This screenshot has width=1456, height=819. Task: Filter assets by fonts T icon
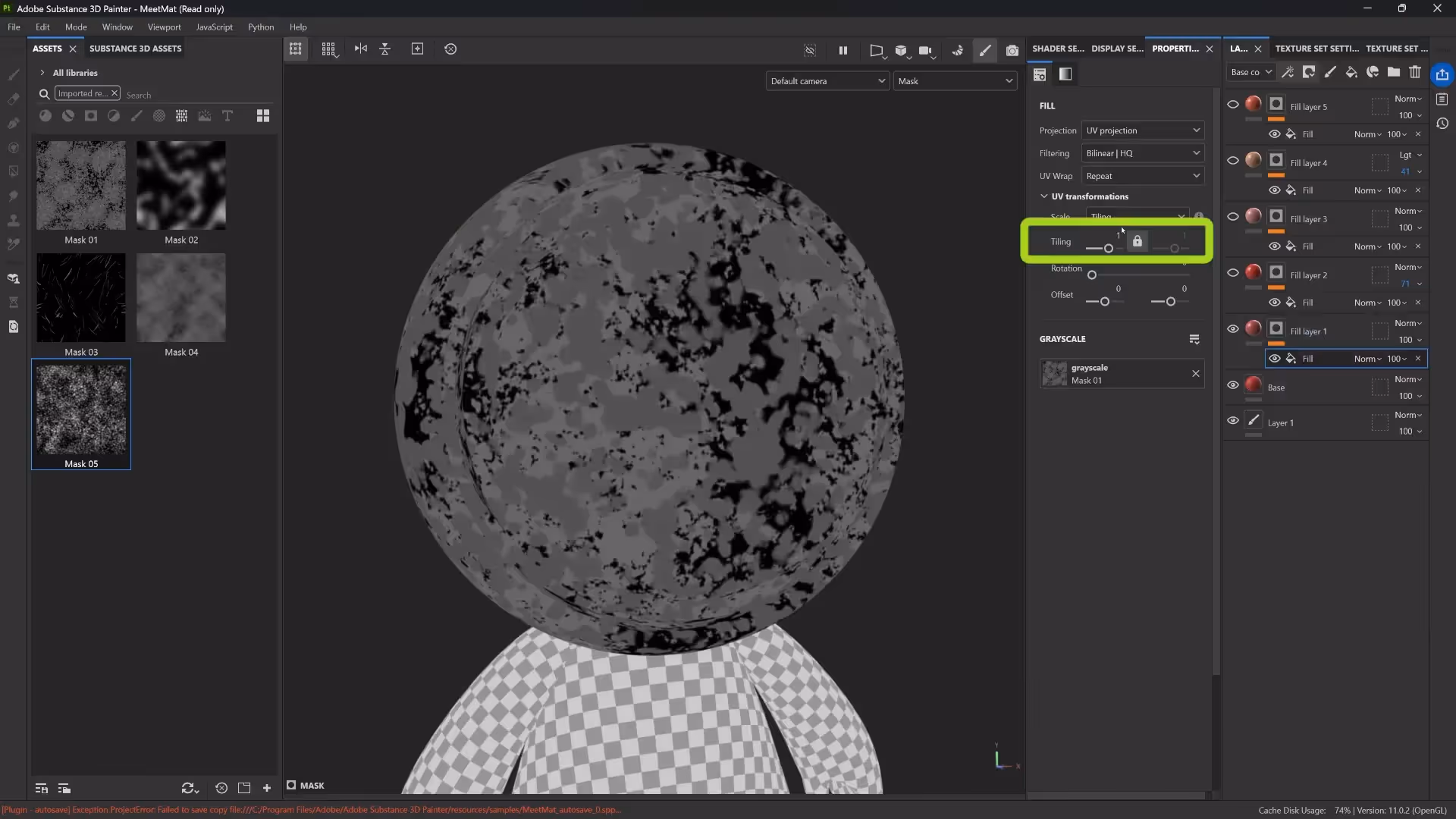coord(227,116)
